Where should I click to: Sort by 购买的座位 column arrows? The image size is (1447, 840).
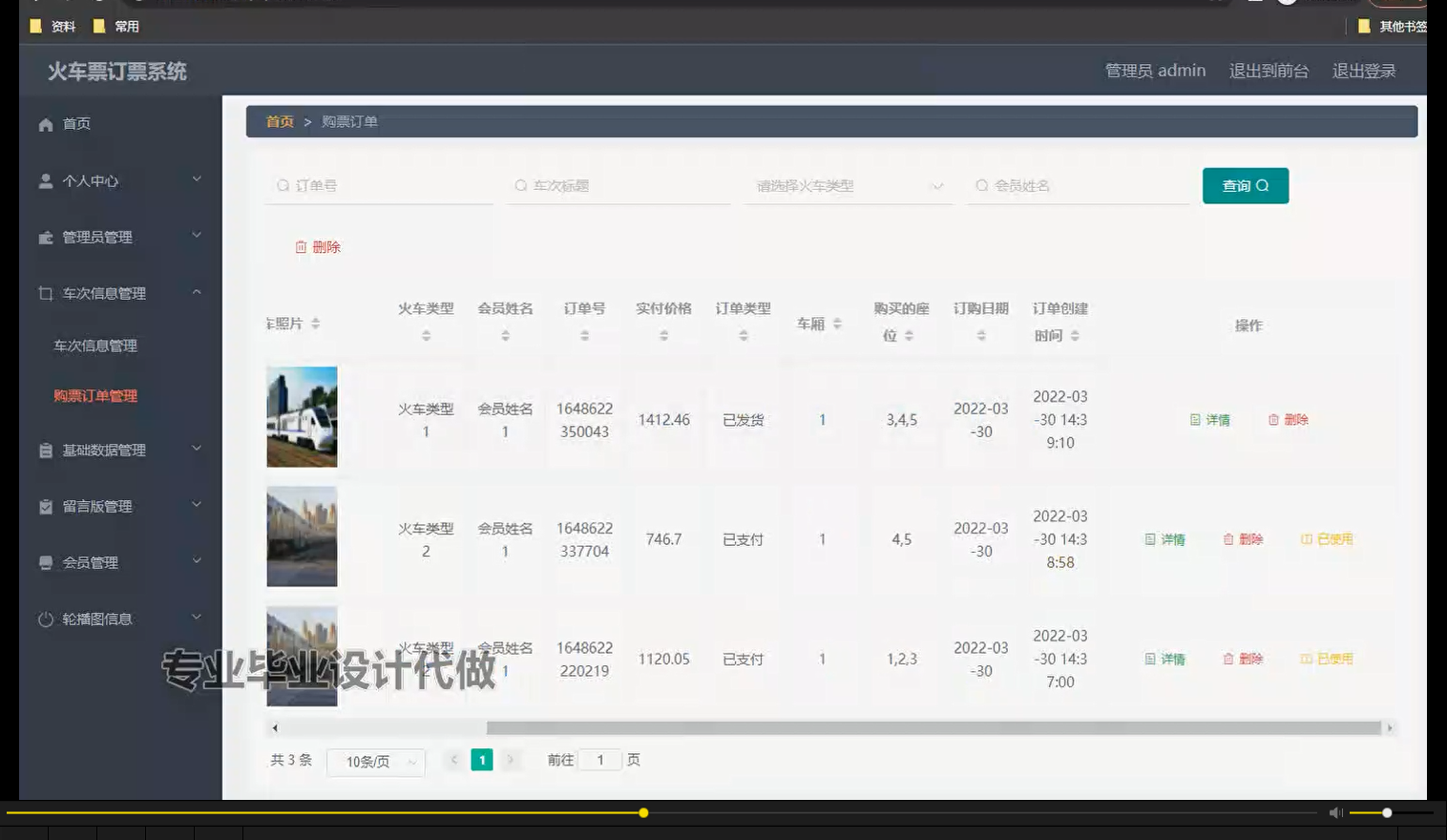click(909, 336)
